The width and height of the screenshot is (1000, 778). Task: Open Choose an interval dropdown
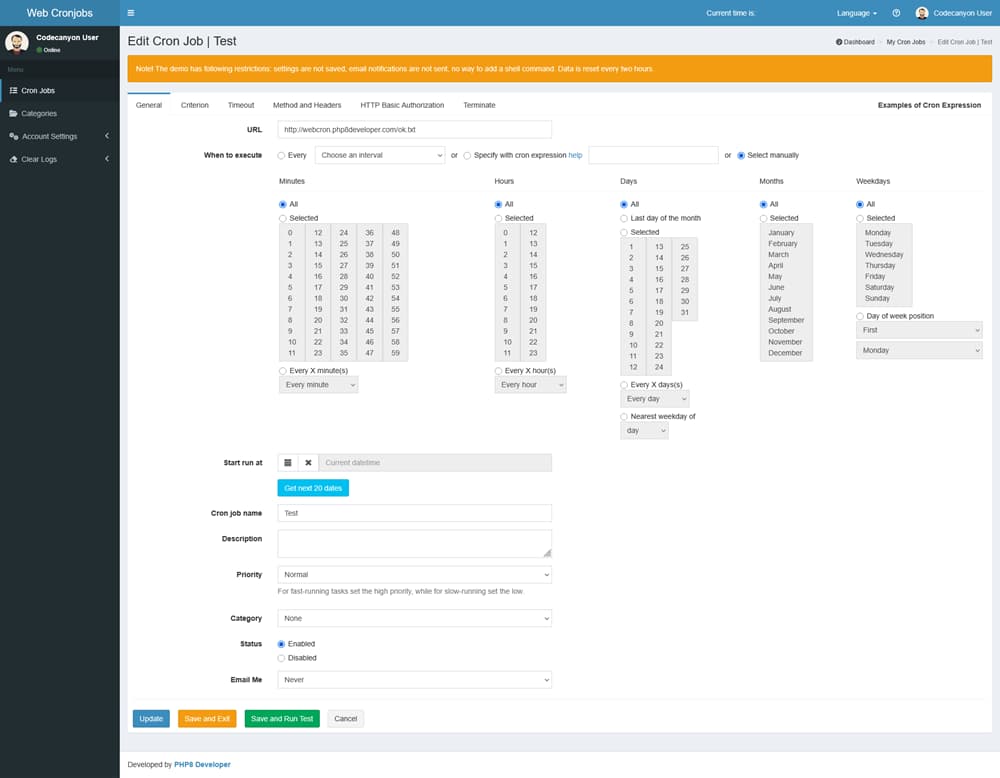(379, 155)
